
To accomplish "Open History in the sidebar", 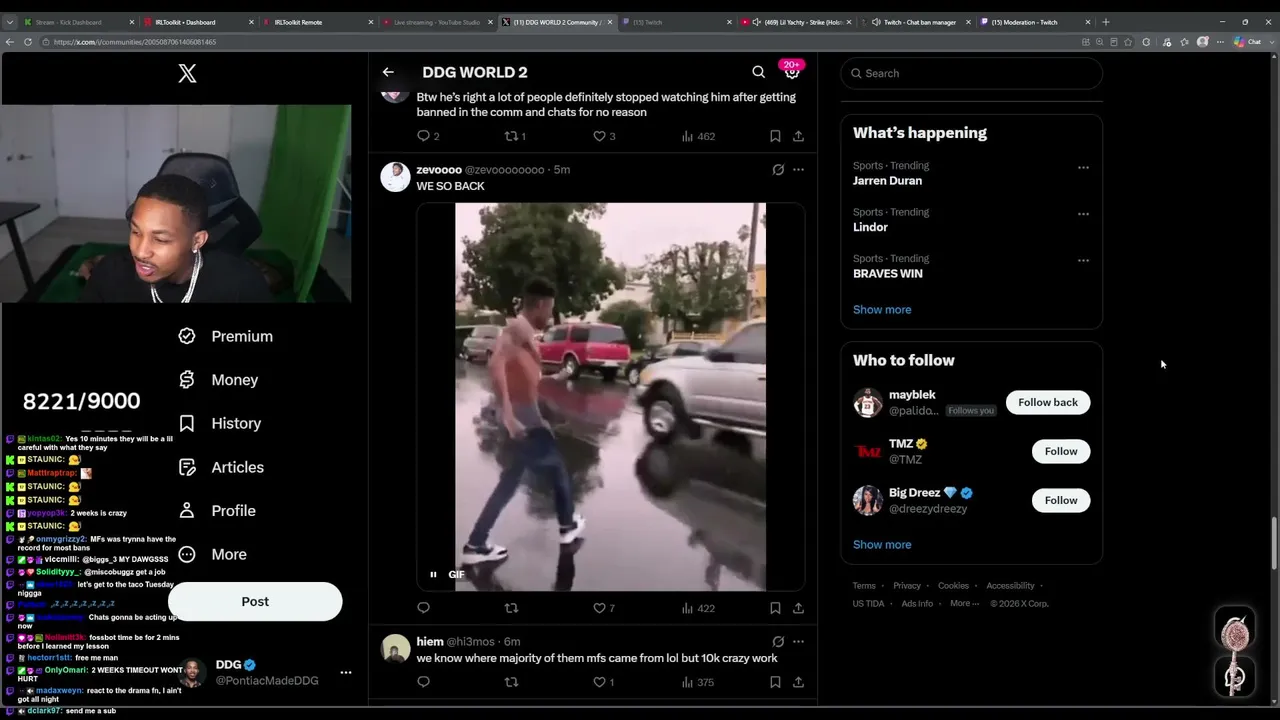I will (x=219, y=423).
